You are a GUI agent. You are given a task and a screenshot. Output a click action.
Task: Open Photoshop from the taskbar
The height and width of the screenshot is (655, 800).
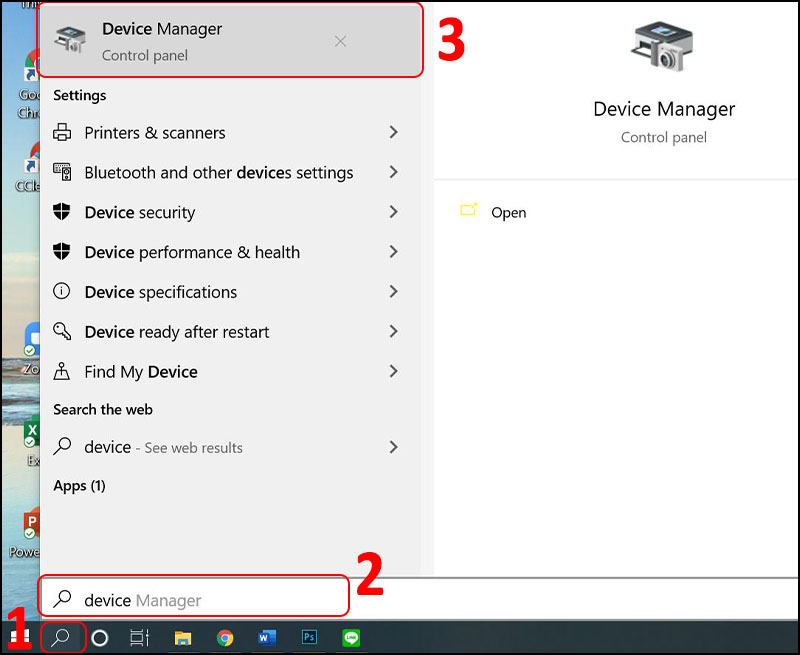click(x=308, y=637)
